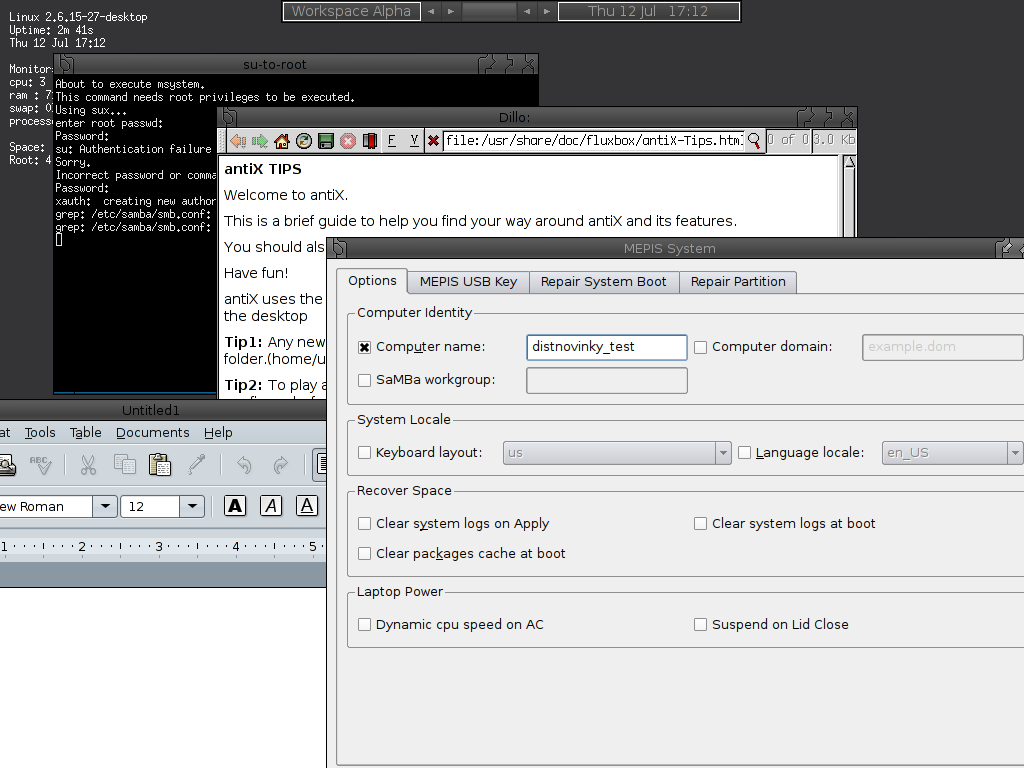
Task: Open Table menu in Untitled1
Action: pos(86,432)
